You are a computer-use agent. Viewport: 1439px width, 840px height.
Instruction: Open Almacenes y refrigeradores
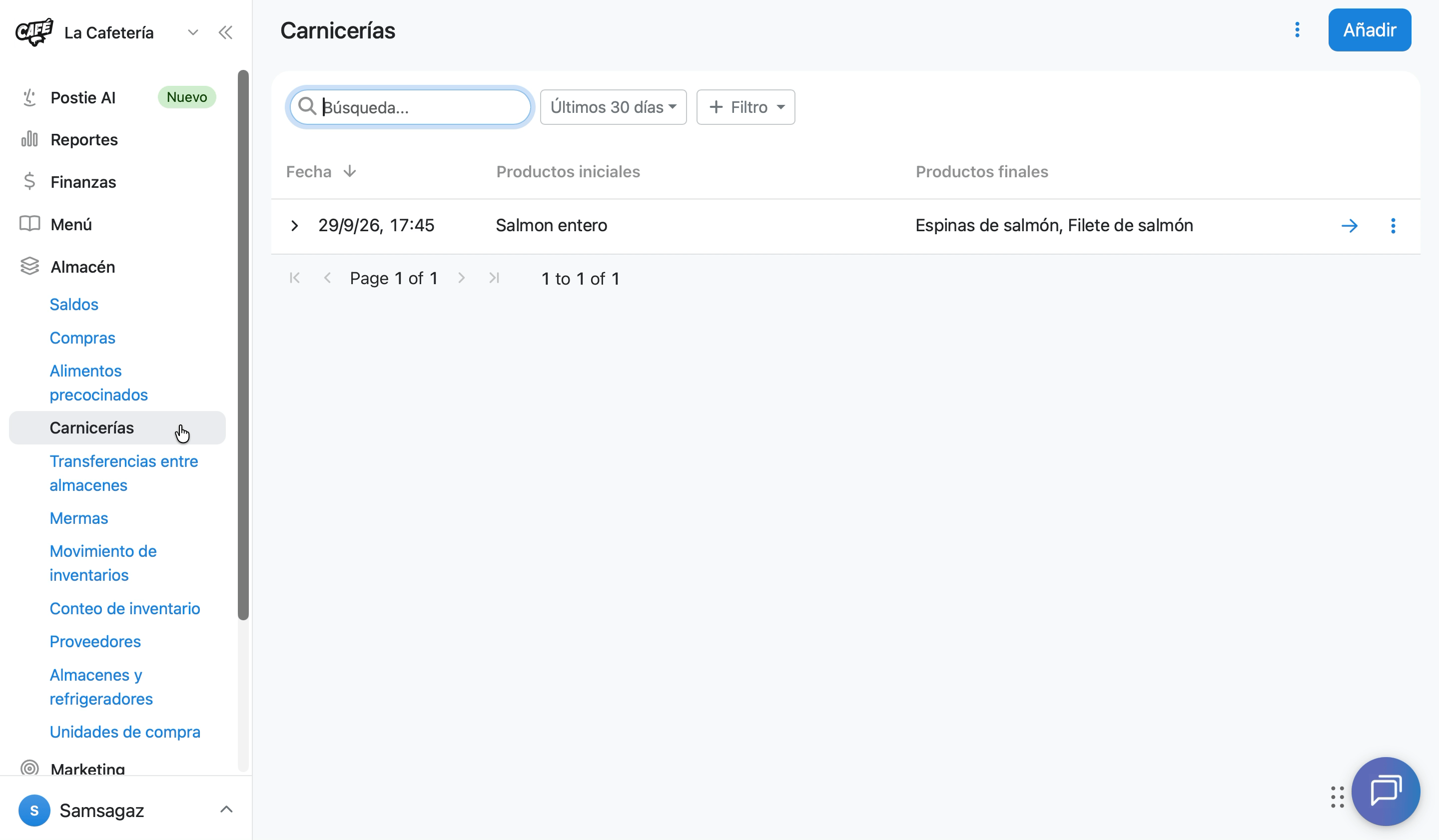[101, 687]
